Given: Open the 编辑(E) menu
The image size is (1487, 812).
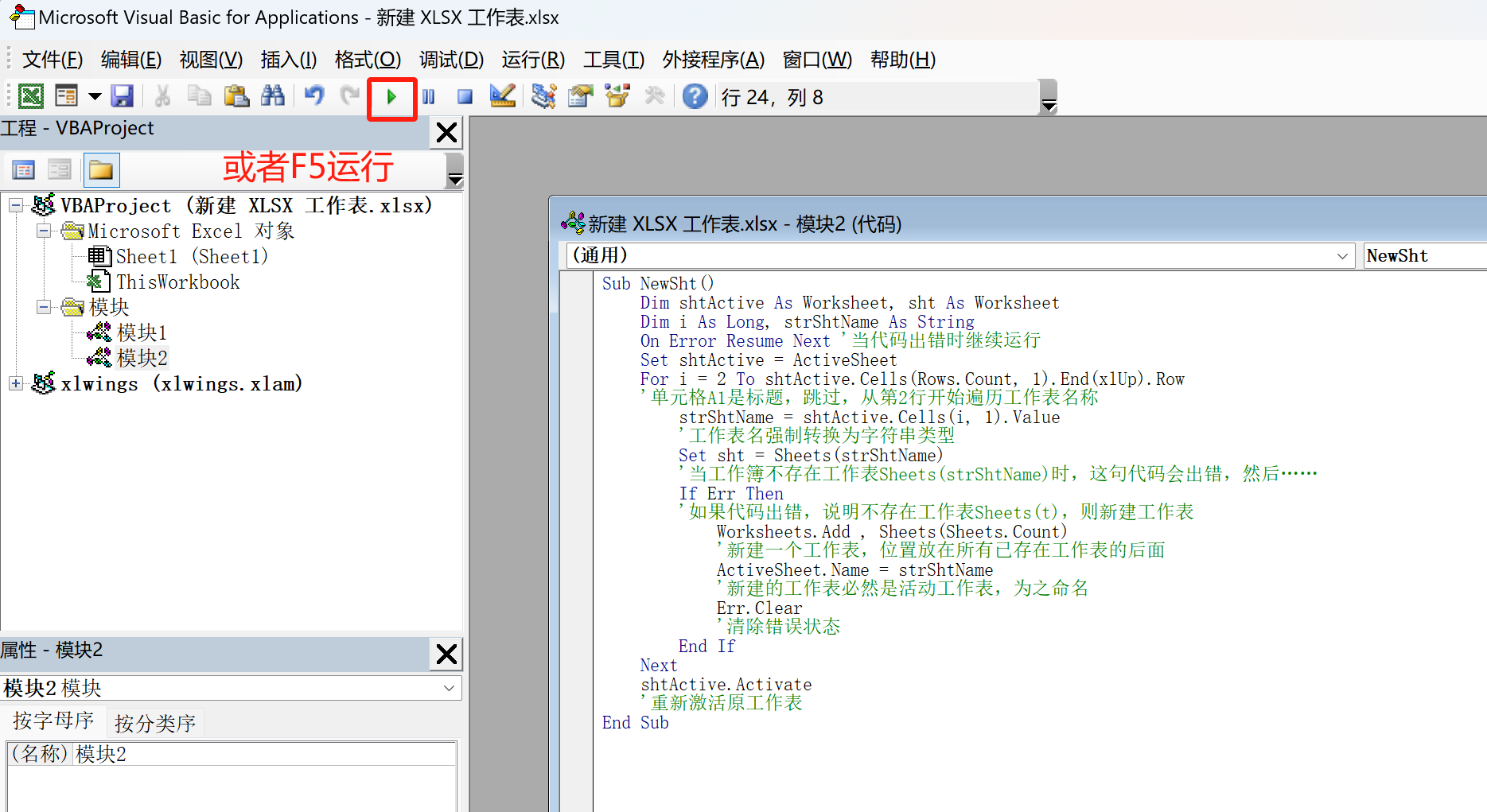Looking at the screenshot, I should tap(131, 60).
